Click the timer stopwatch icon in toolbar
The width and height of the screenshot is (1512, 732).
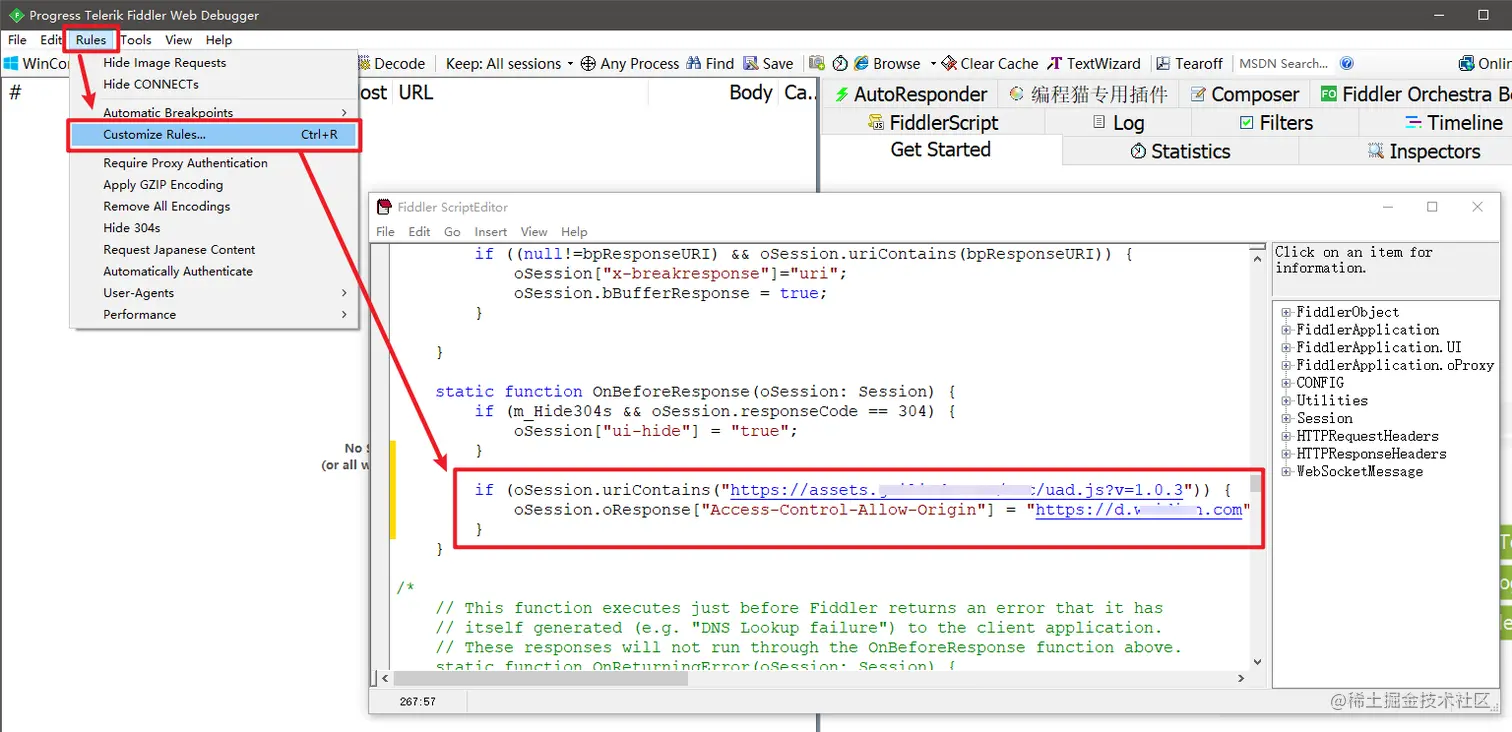[840, 63]
